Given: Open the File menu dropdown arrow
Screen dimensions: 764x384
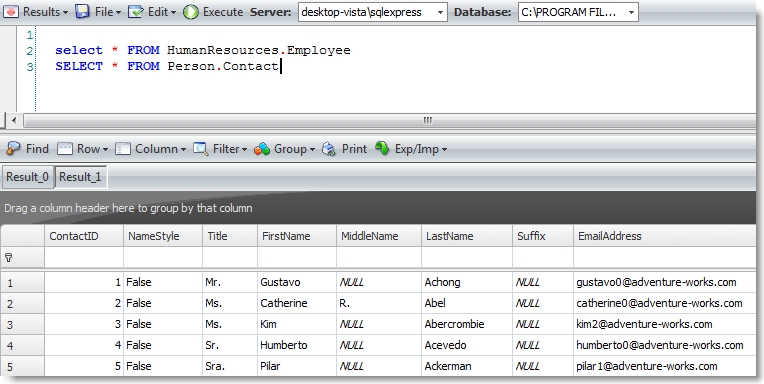Looking at the screenshot, I should (118, 13).
